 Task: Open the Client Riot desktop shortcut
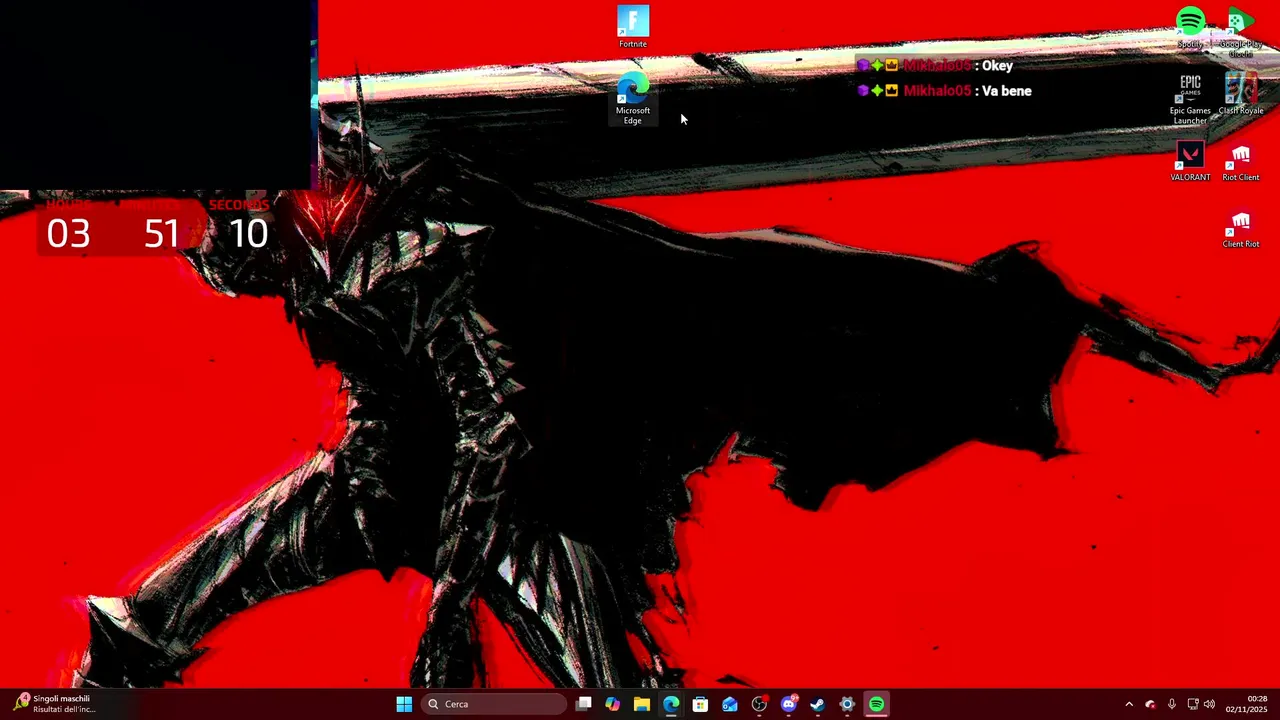(x=1241, y=227)
